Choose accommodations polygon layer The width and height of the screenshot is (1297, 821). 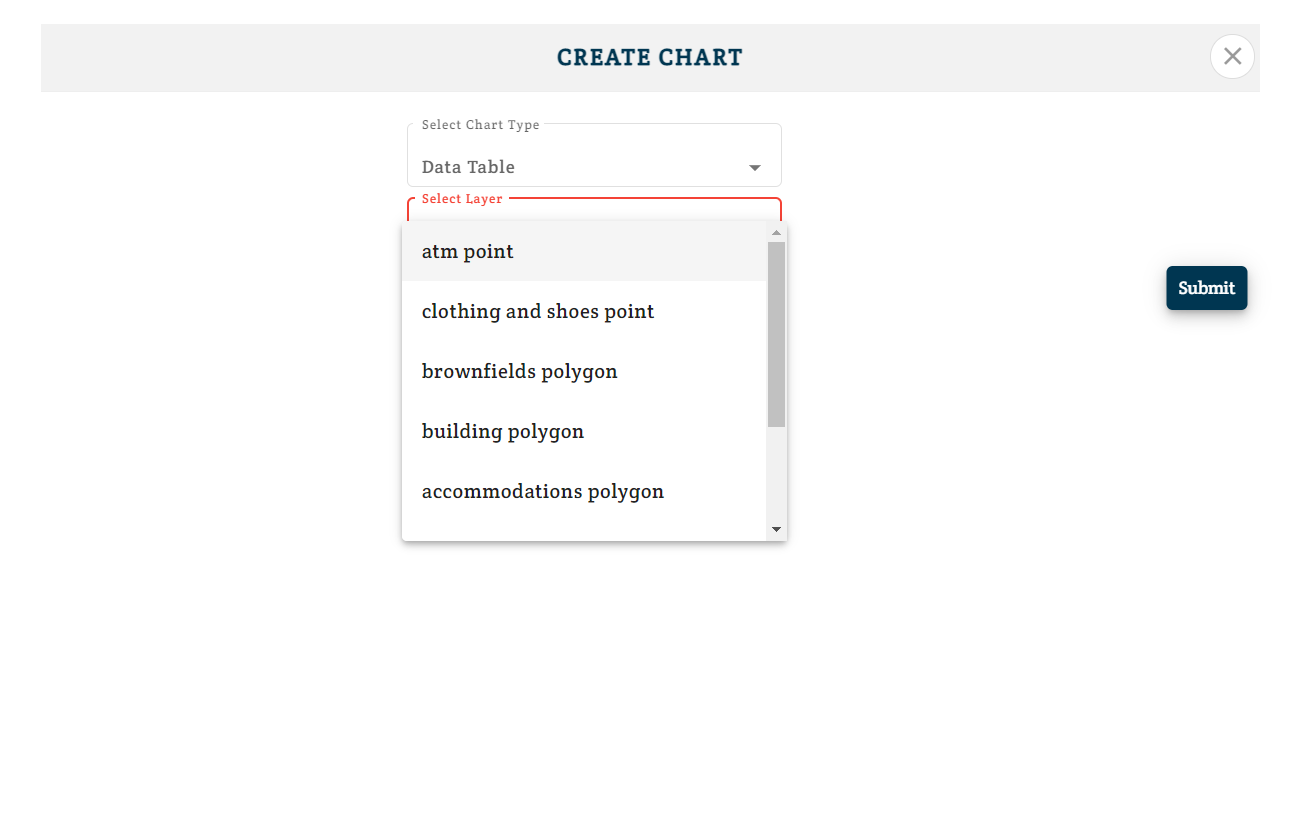click(543, 492)
